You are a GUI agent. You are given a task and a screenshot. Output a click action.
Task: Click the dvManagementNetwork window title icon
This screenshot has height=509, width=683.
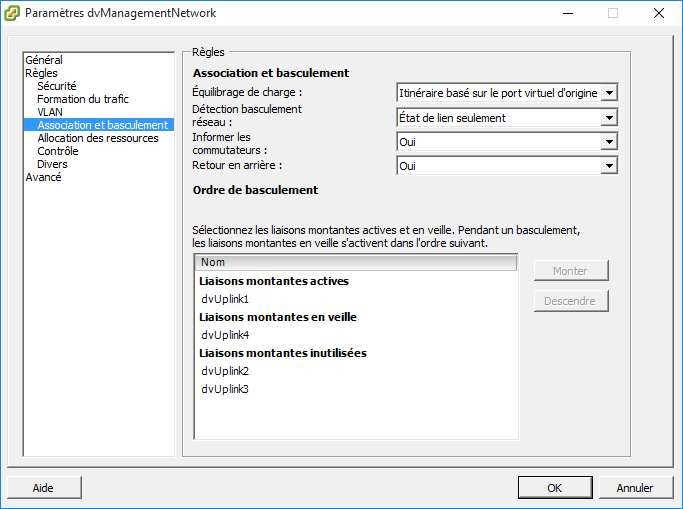[x=13, y=13]
